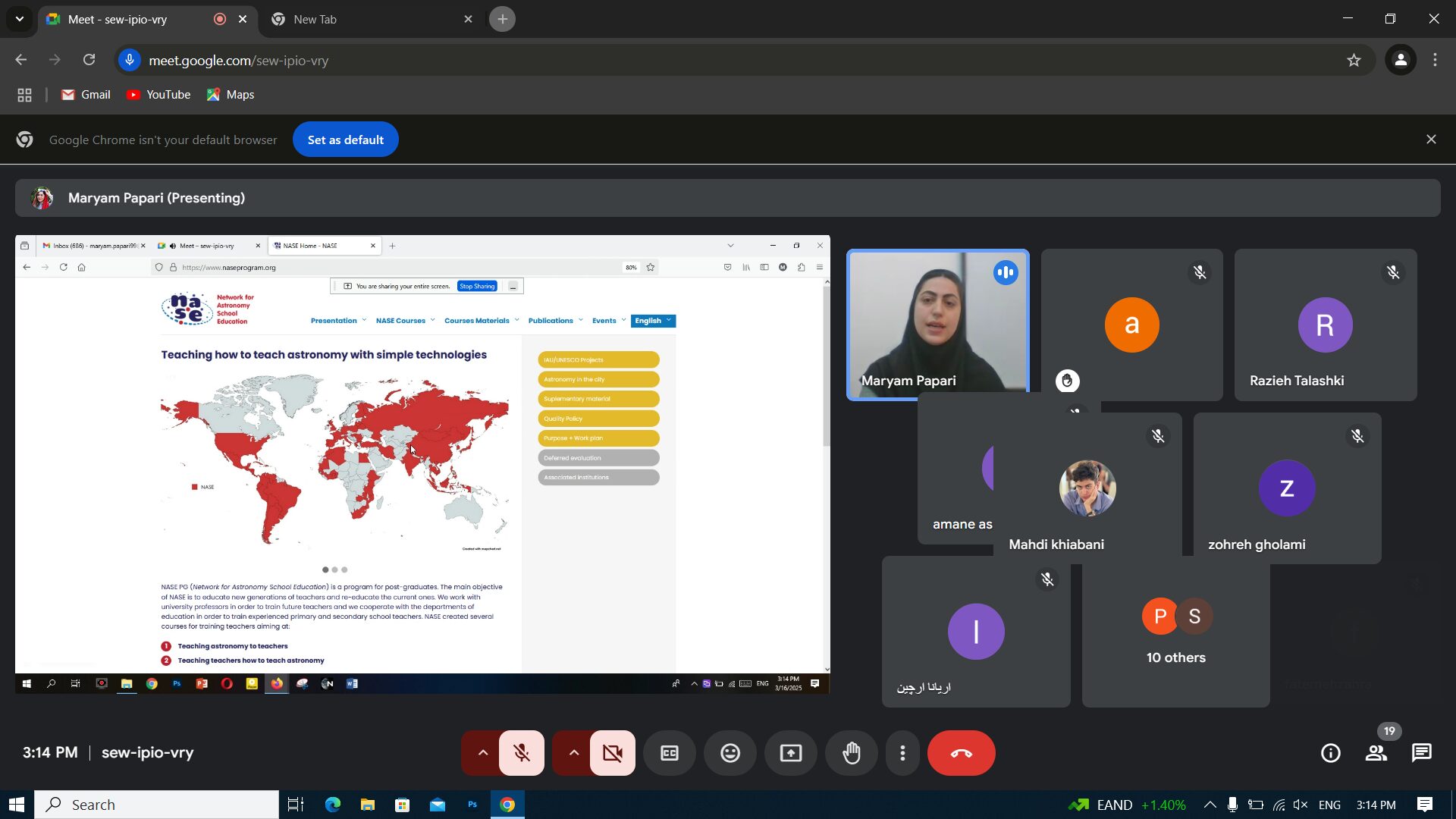
Task: Toggle the microphone mute button
Action: tap(522, 753)
